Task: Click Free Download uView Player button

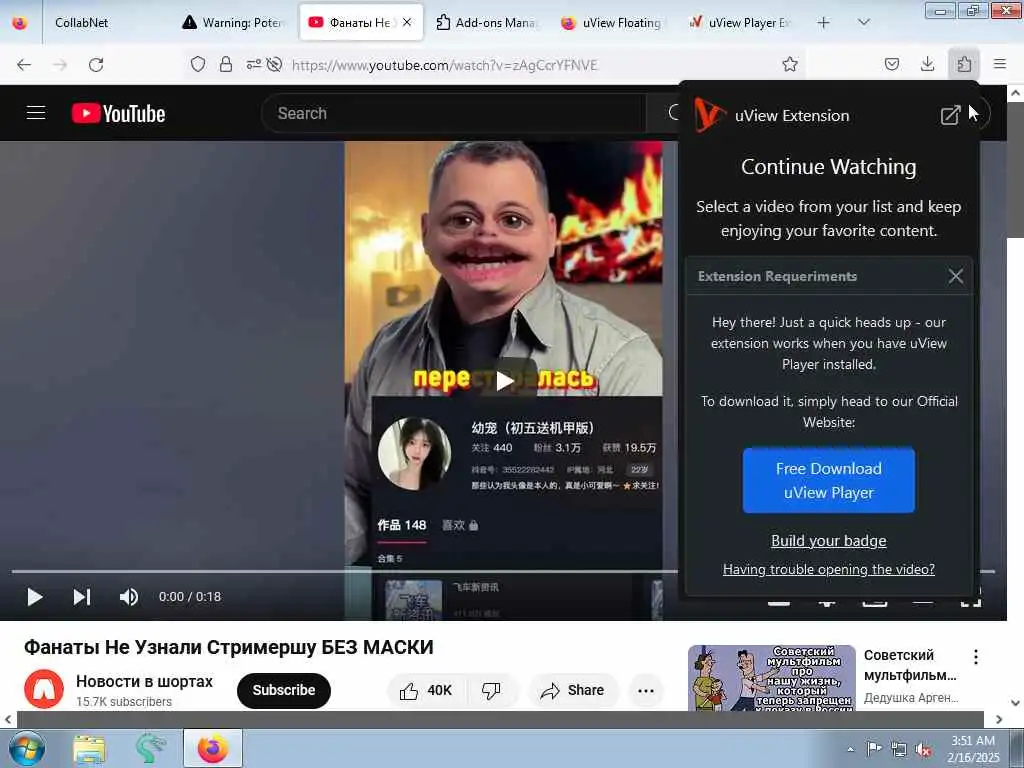Action: pos(828,480)
